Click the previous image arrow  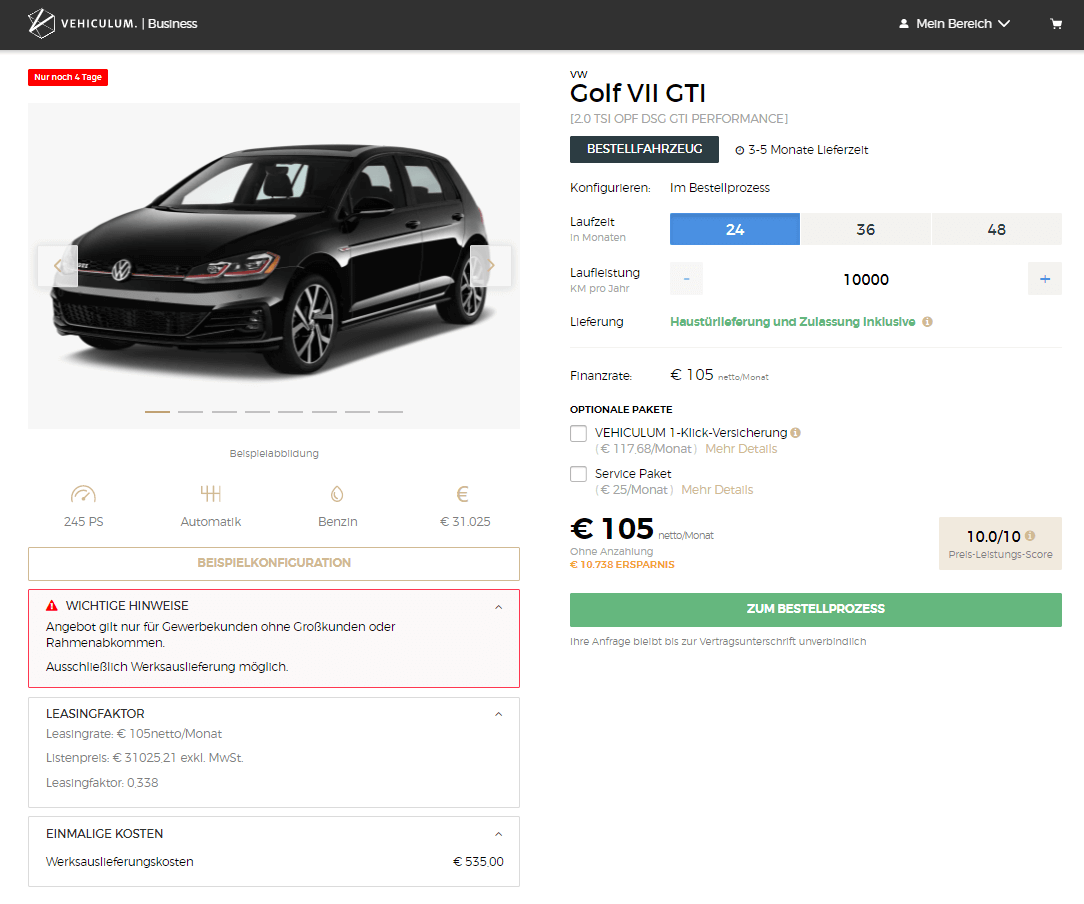[57, 265]
